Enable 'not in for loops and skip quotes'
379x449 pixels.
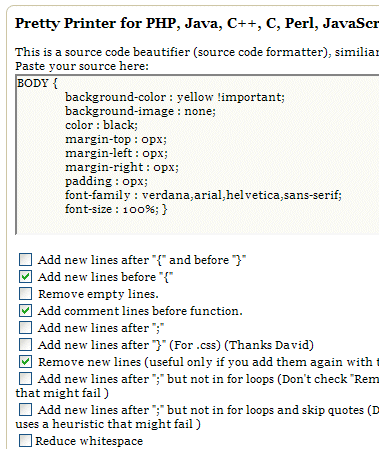point(25,409)
